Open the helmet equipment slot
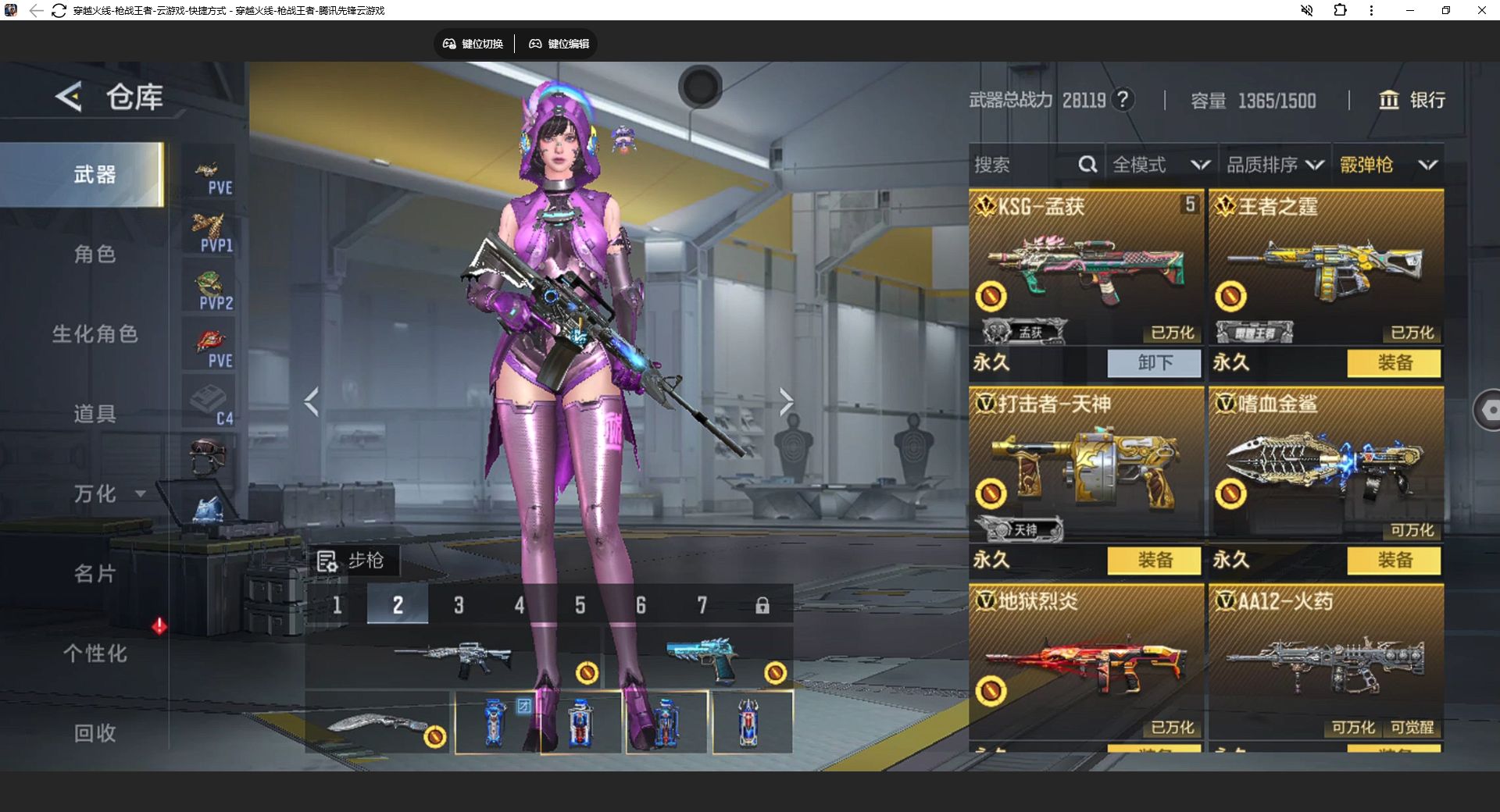 (x=208, y=456)
